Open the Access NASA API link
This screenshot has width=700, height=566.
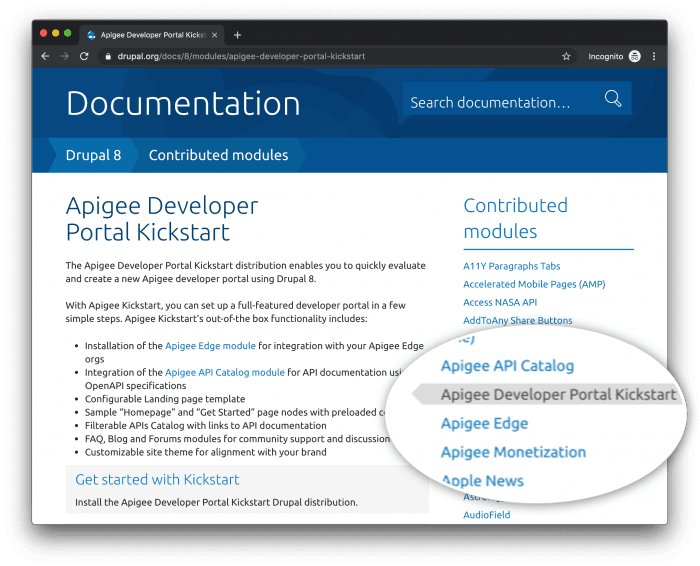[500, 302]
